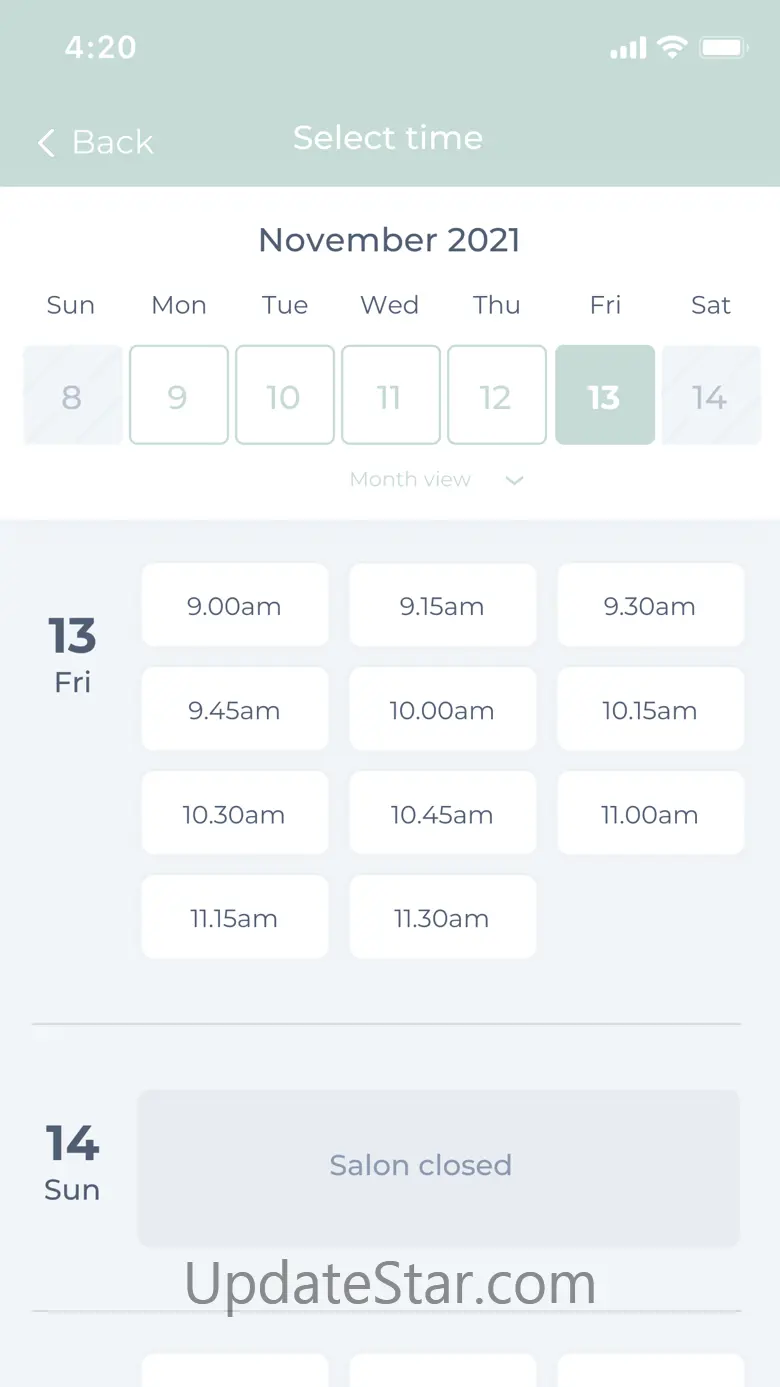Viewport: 780px width, 1387px height.
Task: Open the Month view calendar label
Action: pos(410,480)
